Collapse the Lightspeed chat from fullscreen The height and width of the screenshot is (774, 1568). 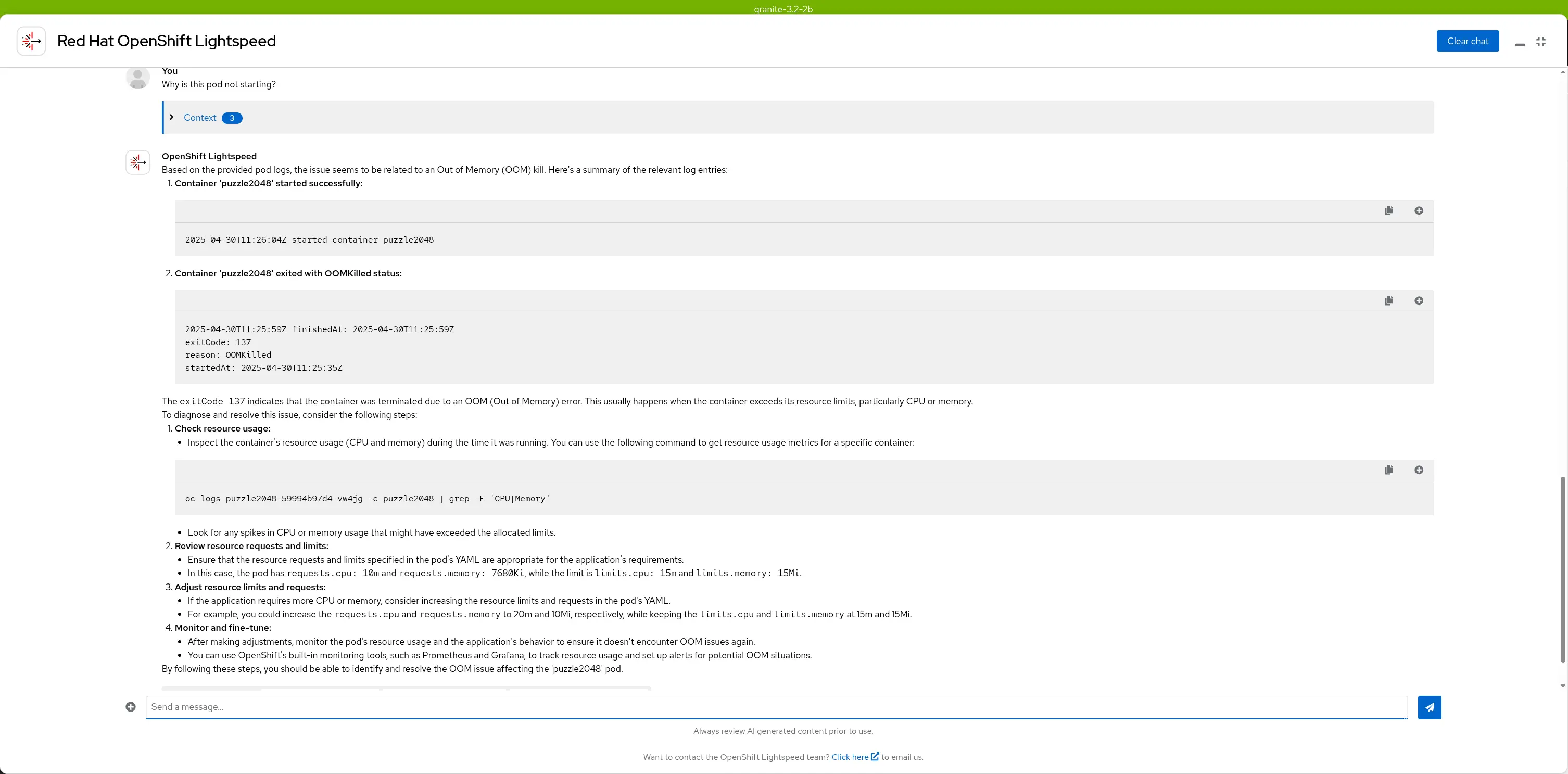coord(1540,41)
